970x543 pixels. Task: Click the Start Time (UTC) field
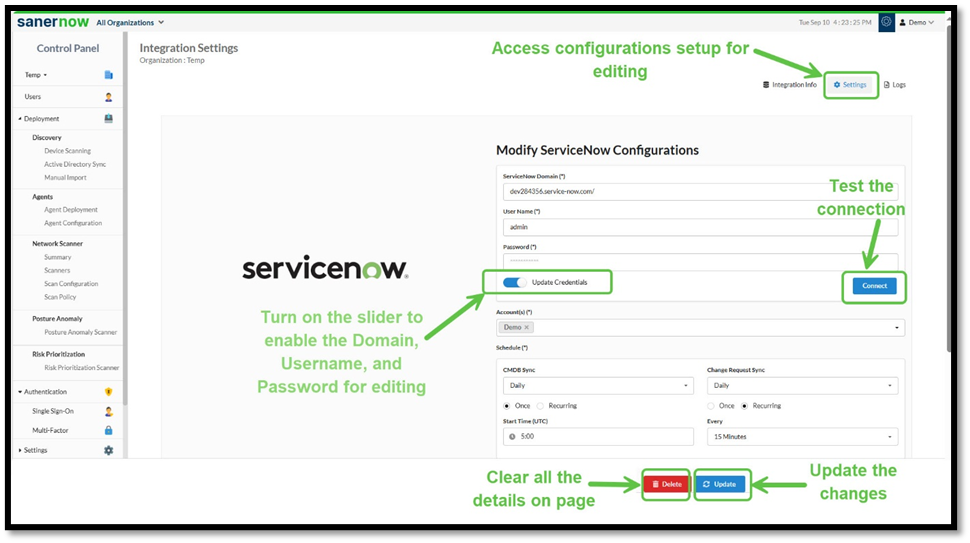pyautogui.click(x=598, y=437)
